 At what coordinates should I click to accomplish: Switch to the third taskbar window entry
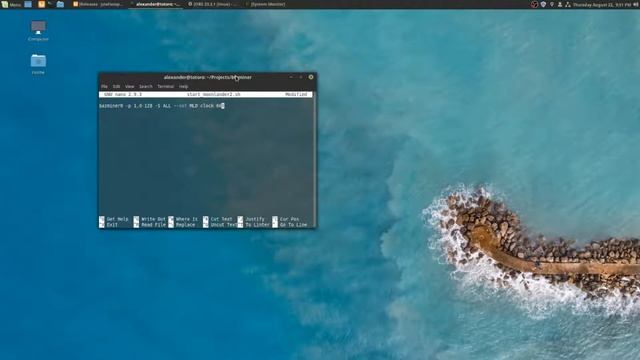pyautogui.click(x=213, y=4)
